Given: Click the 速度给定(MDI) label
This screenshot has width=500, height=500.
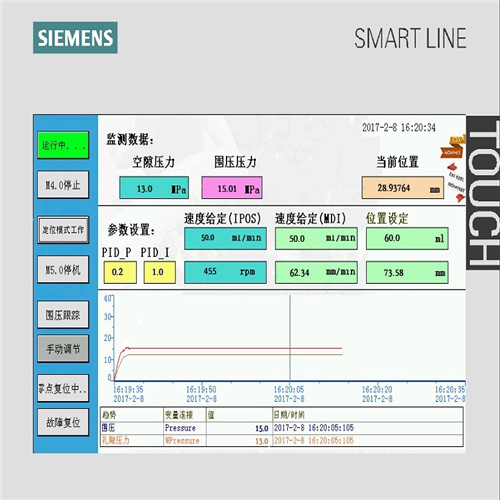Looking at the screenshot, I should pyautogui.click(x=310, y=219).
